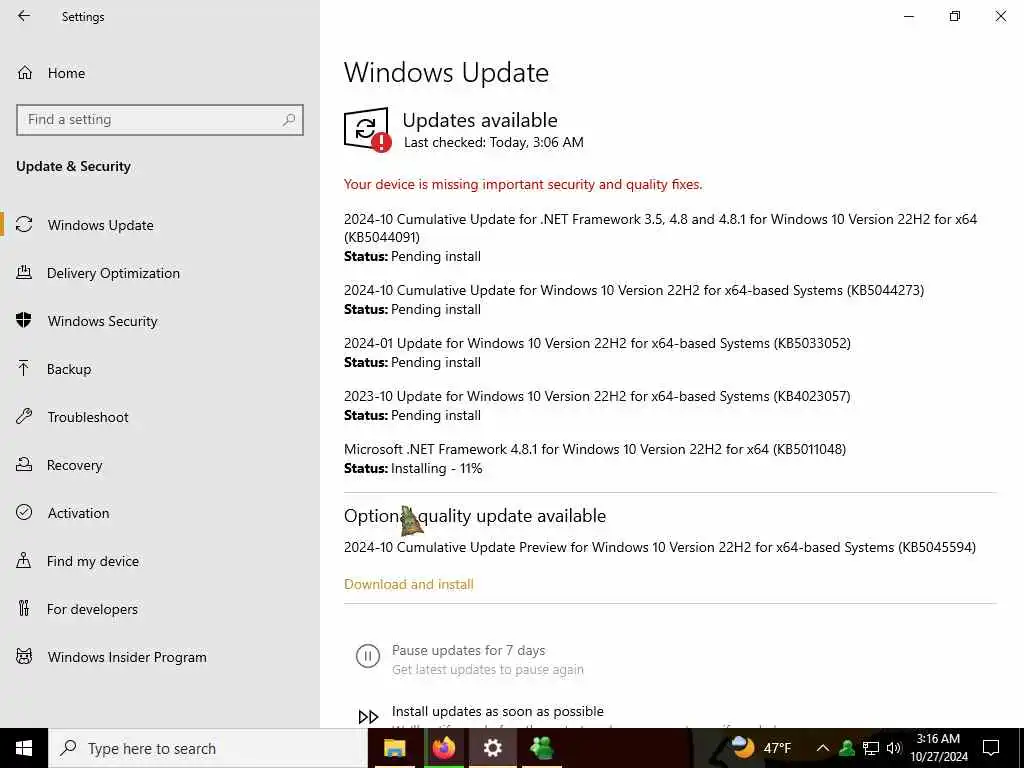Go back with the Settings back arrow
Screen dimensions: 1024x768
pos(24,16)
